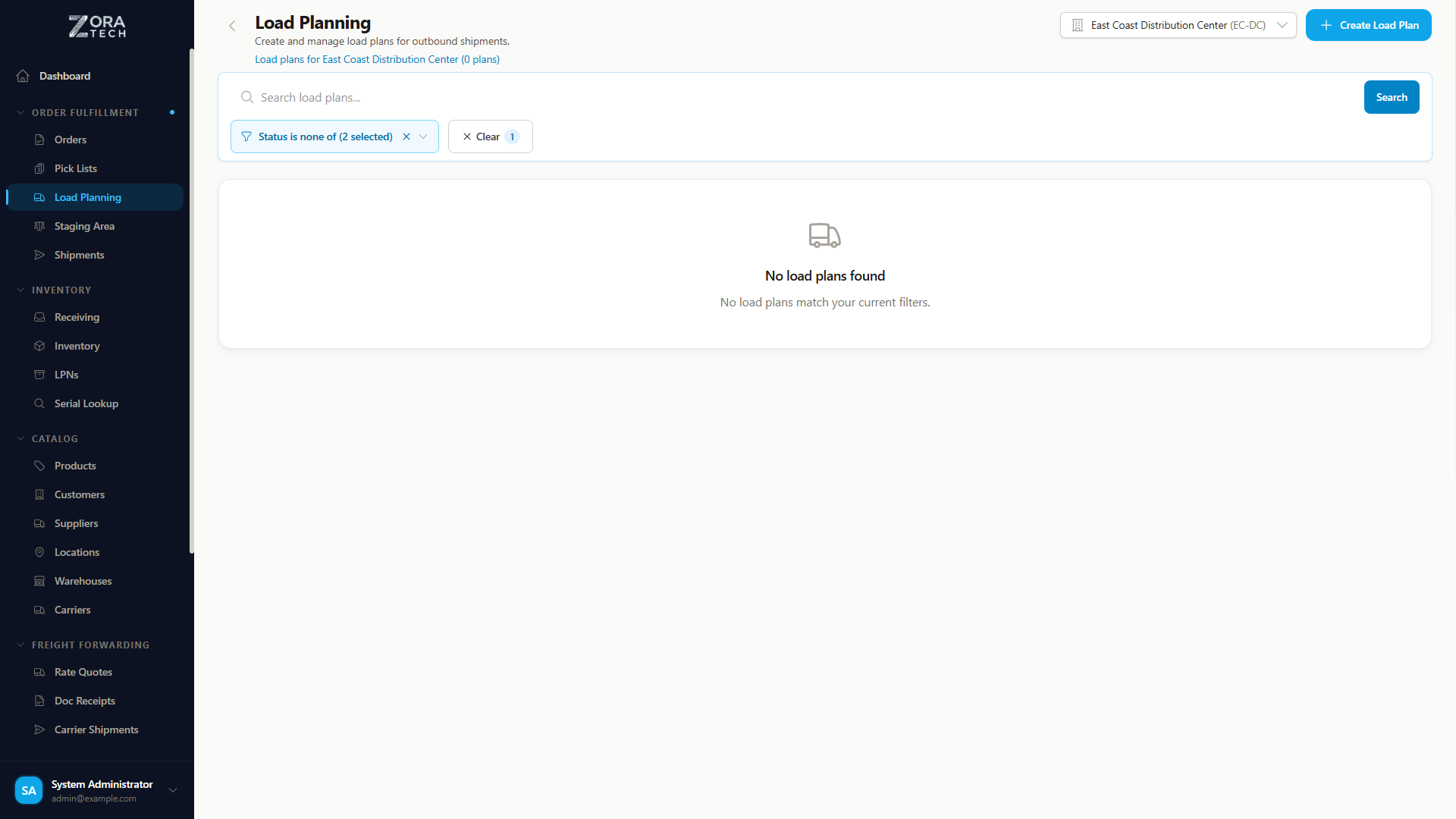Open the Status filter dropdown chevron
Image resolution: width=1456 pixels, height=819 pixels.
point(424,136)
